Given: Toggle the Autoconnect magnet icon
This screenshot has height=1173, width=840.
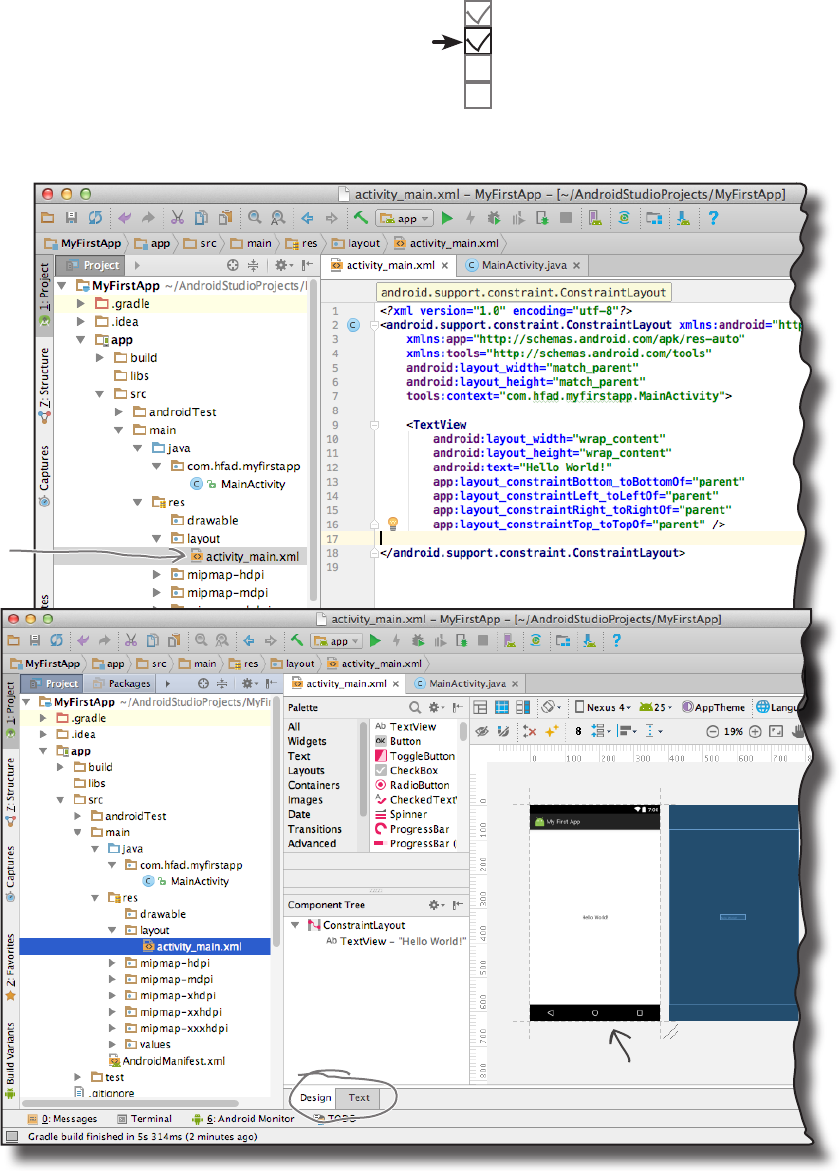Looking at the screenshot, I should [503, 731].
